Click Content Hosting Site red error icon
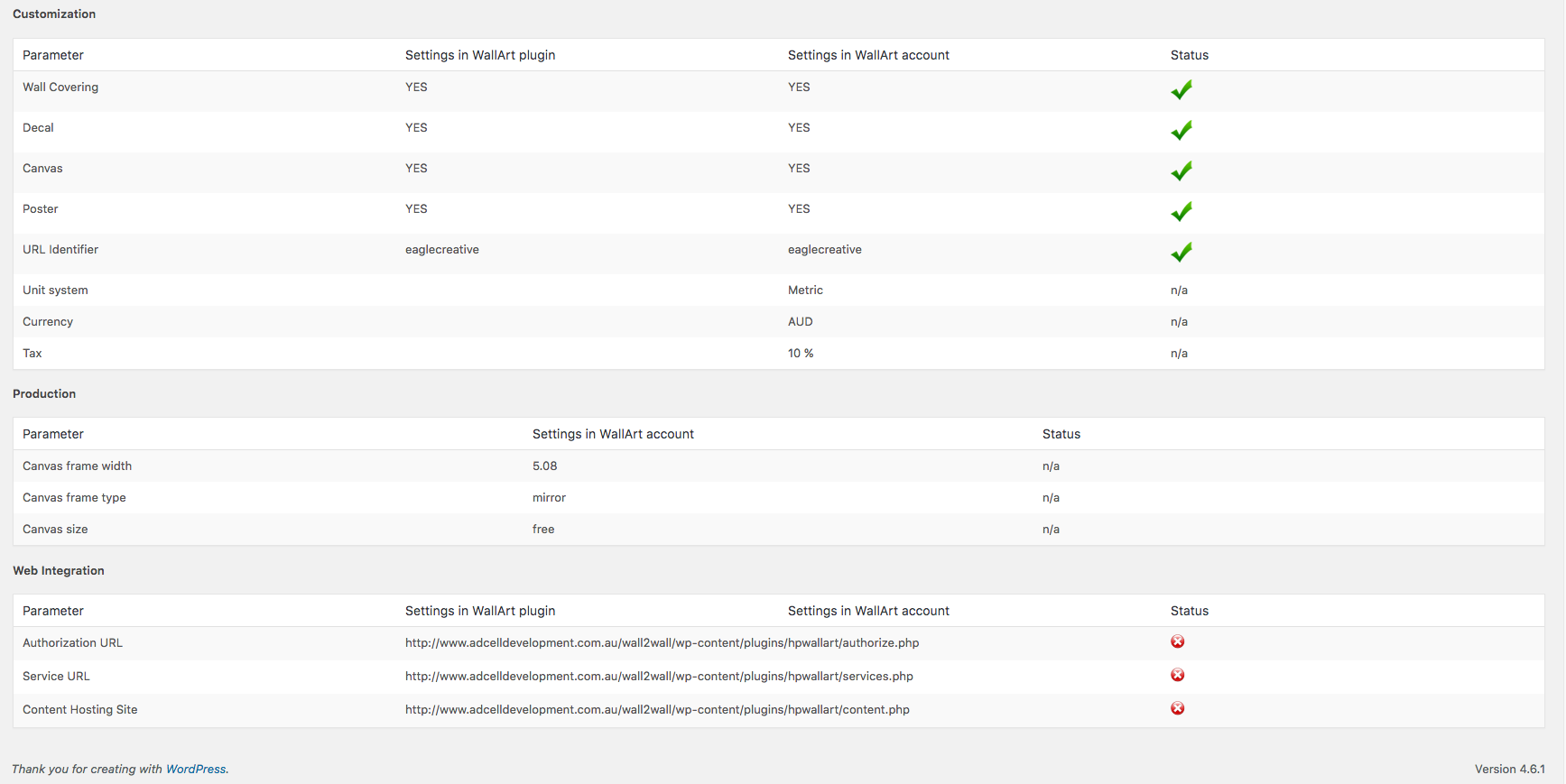This screenshot has width=1566, height=784. pyautogui.click(x=1178, y=708)
